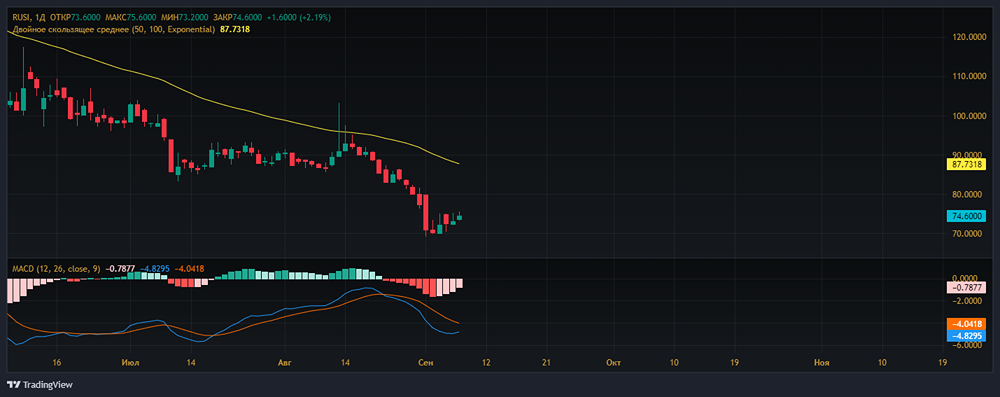This screenshot has height=397, width=1000.
Task: Click the 70.0000 price-scale label
Action: tap(968, 234)
